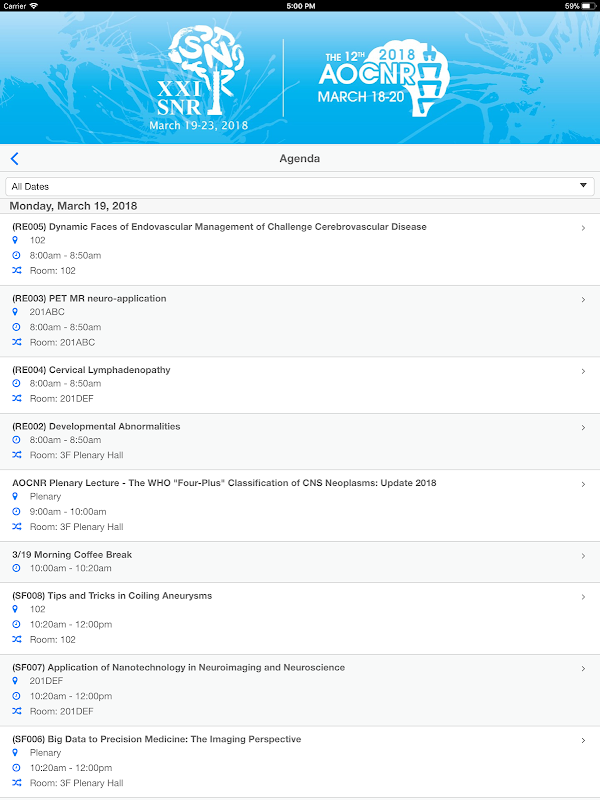The height and width of the screenshot is (800, 600).
Task: Open SF008 Tips and Tricks in Coiling Aneurysms
Action: [300, 618]
